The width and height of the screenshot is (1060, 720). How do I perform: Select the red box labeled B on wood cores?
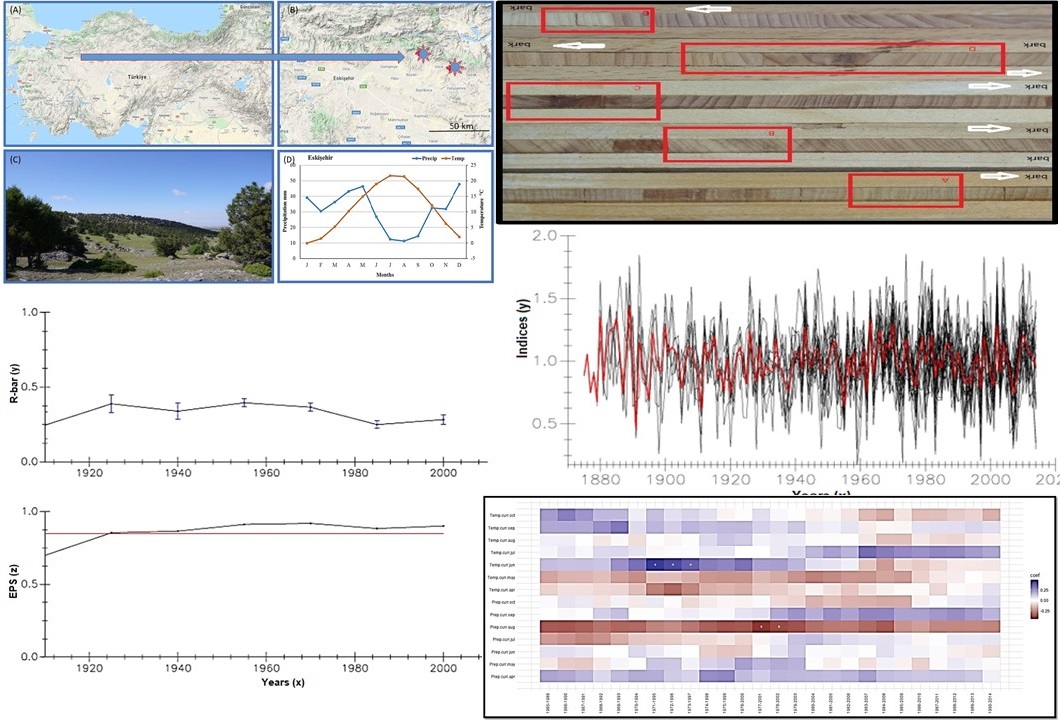727,144
